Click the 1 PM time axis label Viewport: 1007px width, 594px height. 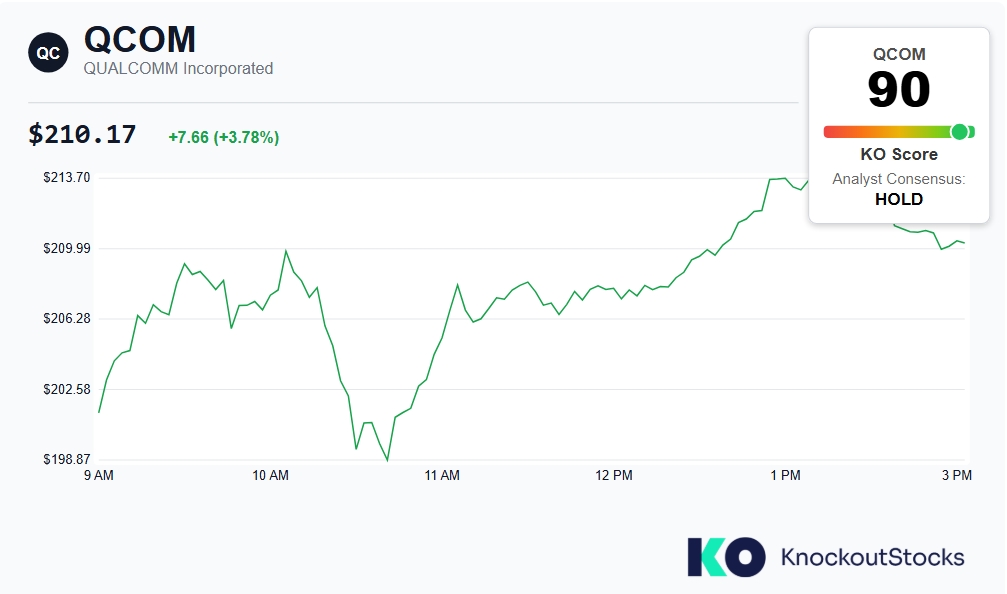(x=785, y=475)
